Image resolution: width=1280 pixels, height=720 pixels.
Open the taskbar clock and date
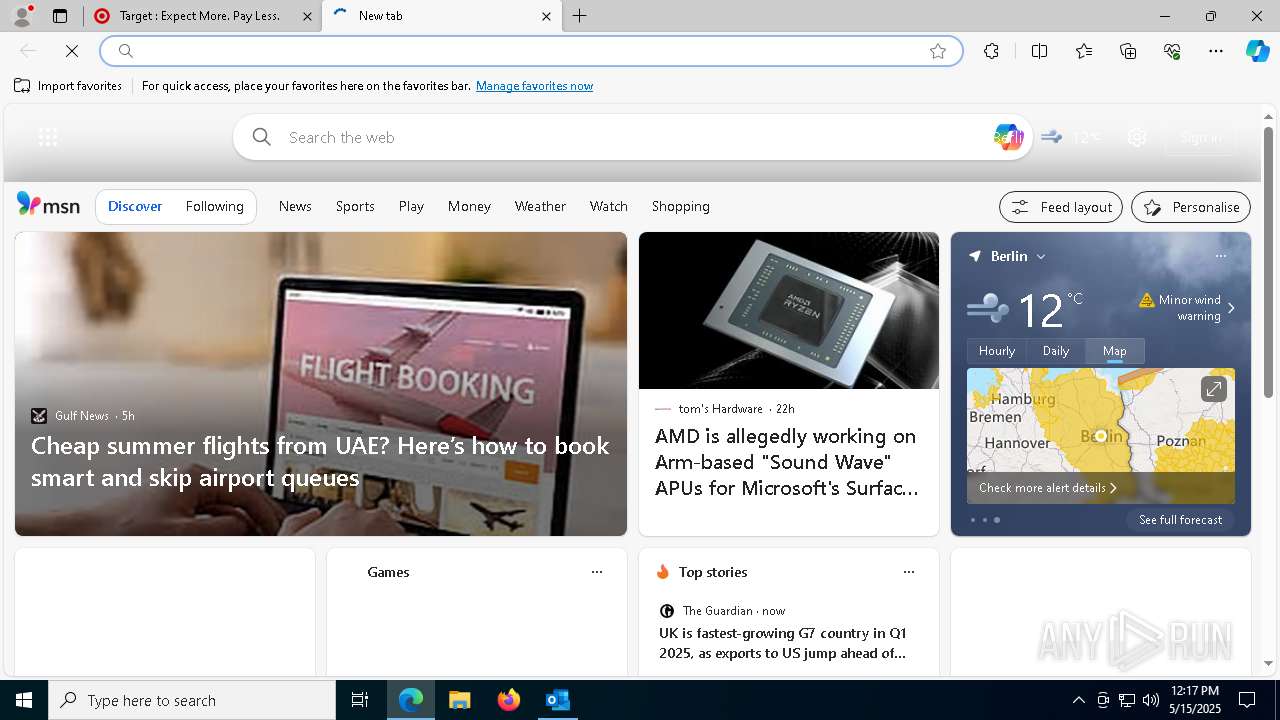pyautogui.click(x=1194, y=700)
